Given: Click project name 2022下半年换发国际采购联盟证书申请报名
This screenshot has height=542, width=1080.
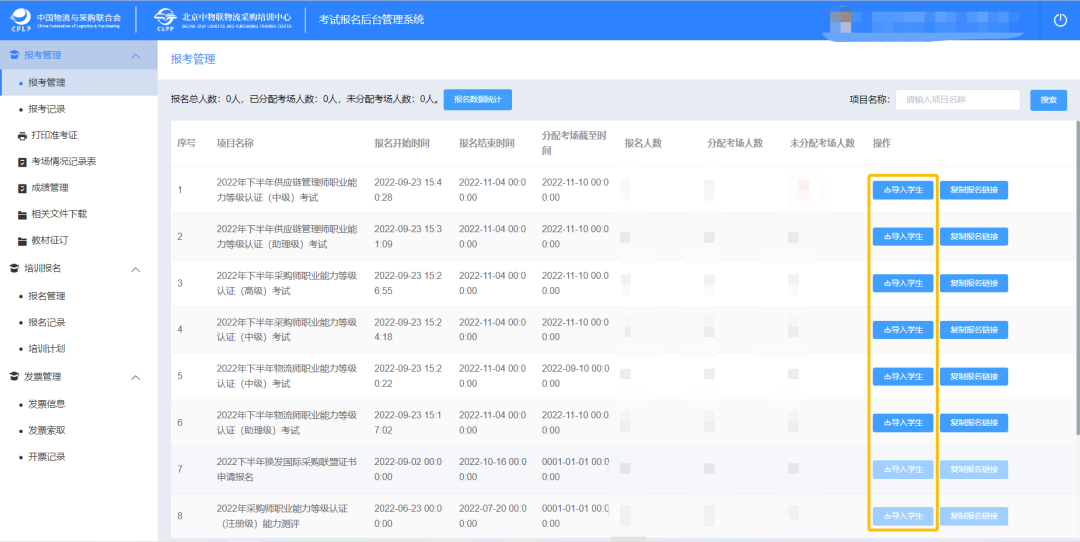Looking at the screenshot, I should pyautogui.click(x=287, y=469).
